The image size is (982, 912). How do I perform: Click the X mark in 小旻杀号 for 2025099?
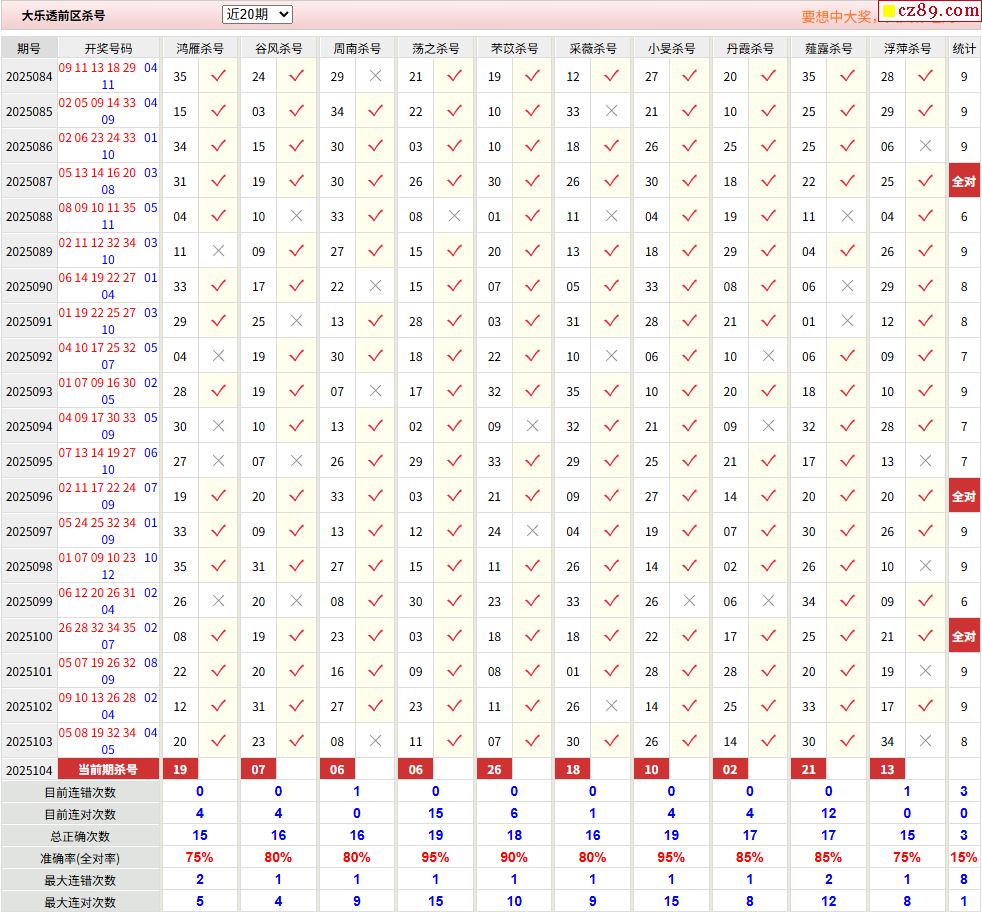pyautogui.click(x=690, y=601)
